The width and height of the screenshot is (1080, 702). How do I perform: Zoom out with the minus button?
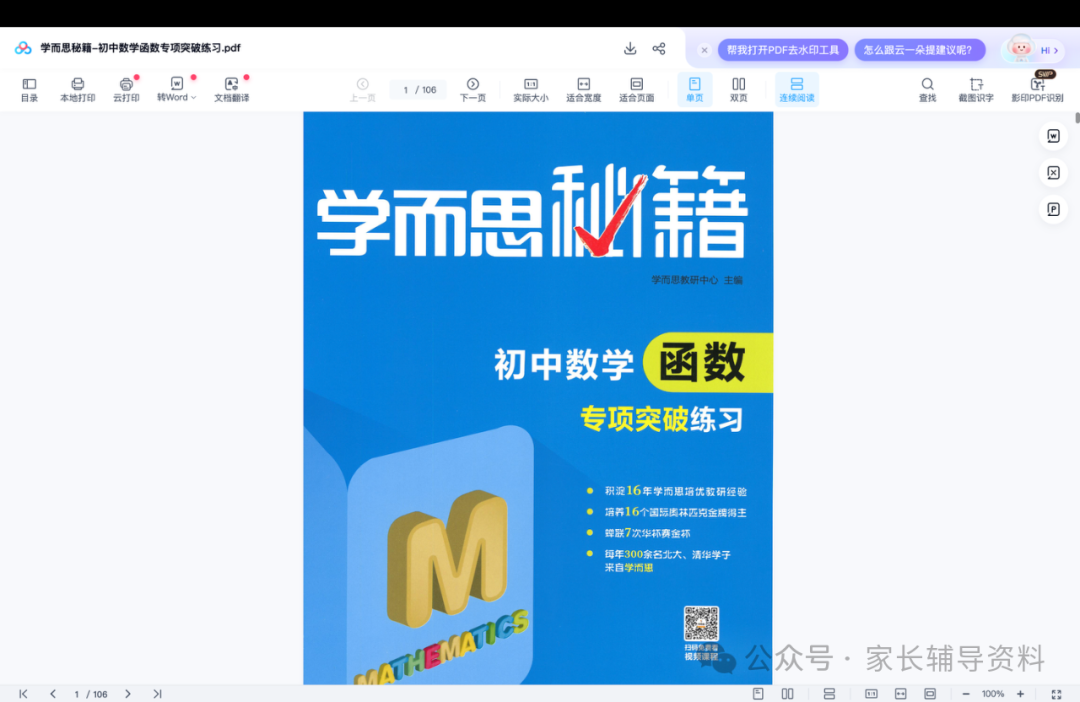(x=966, y=694)
